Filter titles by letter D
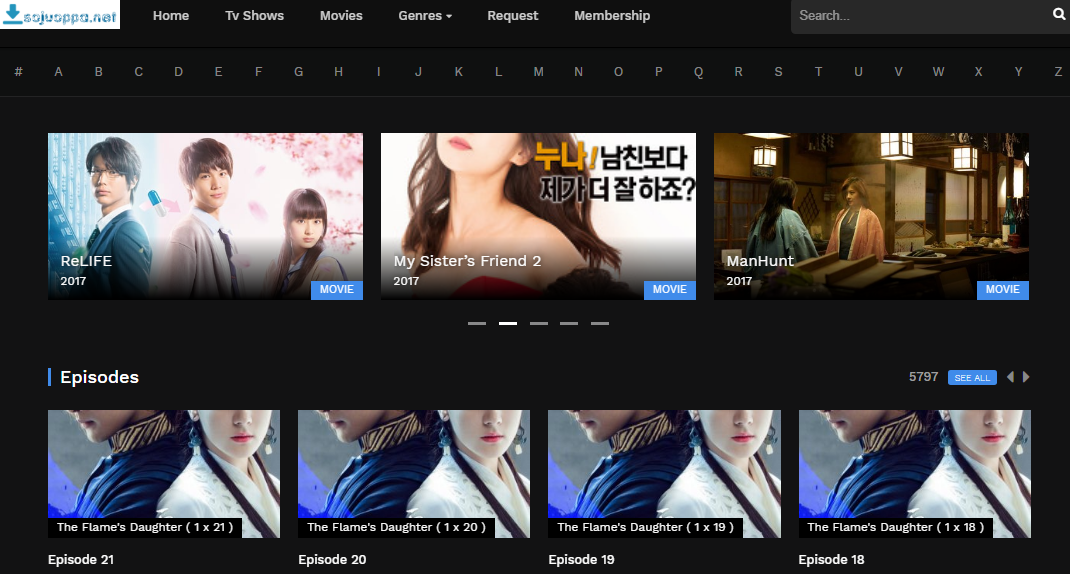The height and width of the screenshot is (574, 1070). 178,72
